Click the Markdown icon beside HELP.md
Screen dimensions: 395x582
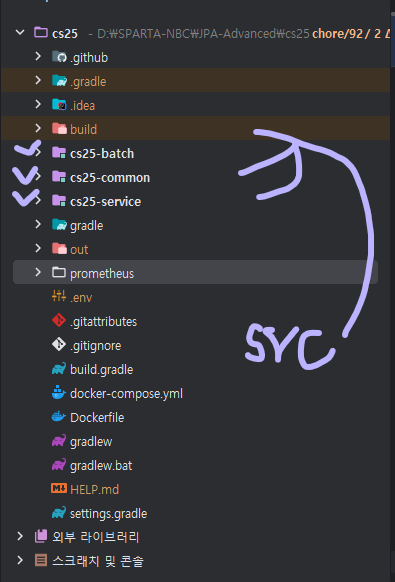click(x=59, y=489)
